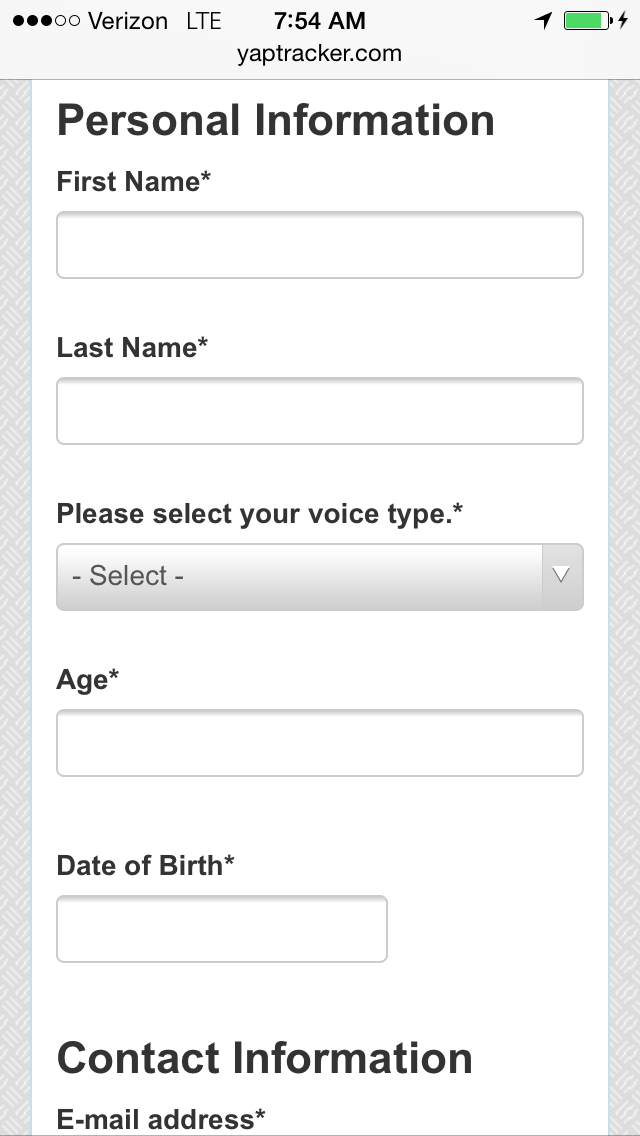Viewport: 640px width, 1136px height.
Task: Click the 'Date of Birth*' label
Action: 146,865
